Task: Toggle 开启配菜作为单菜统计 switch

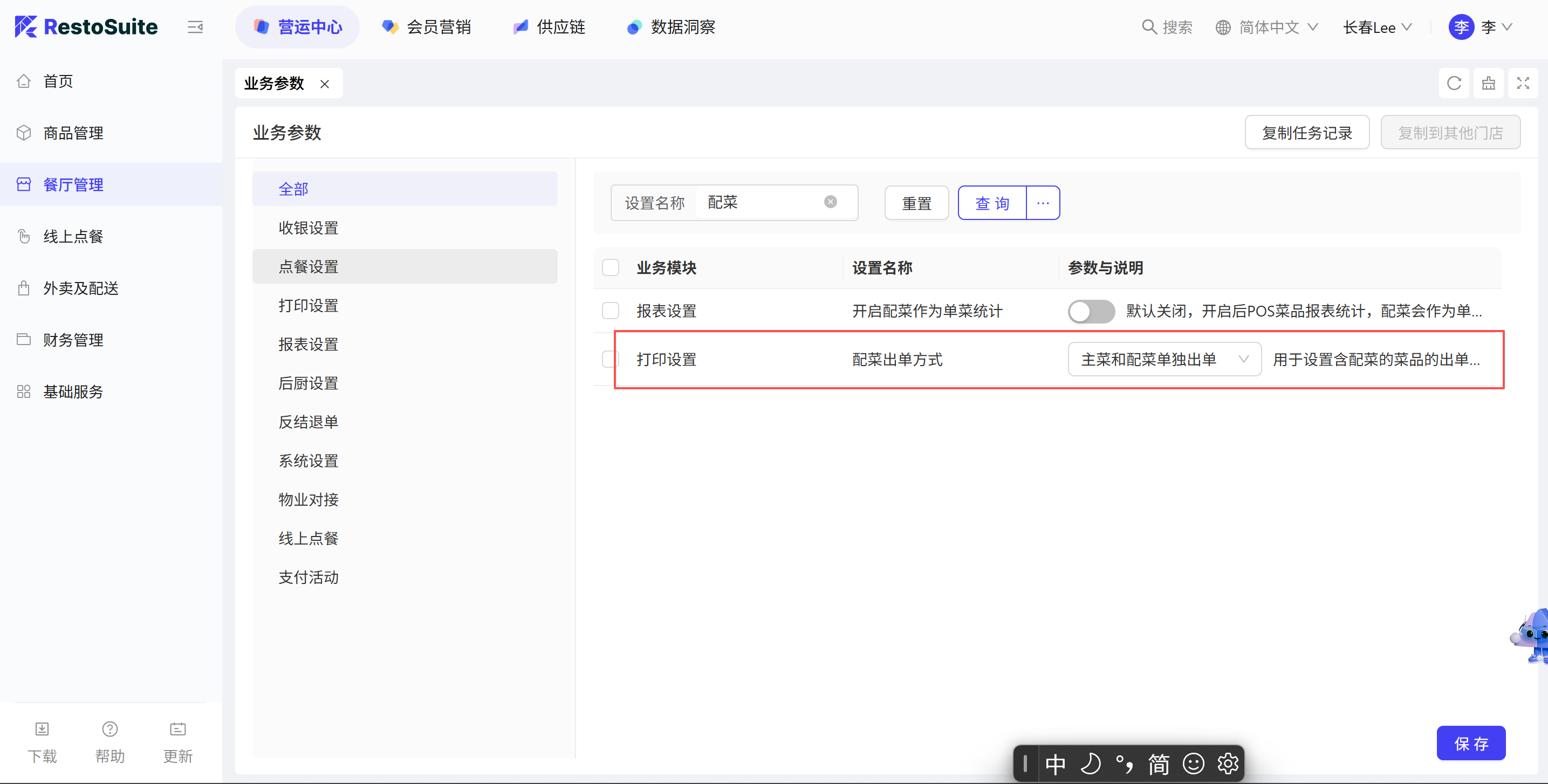Action: (x=1091, y=311)
